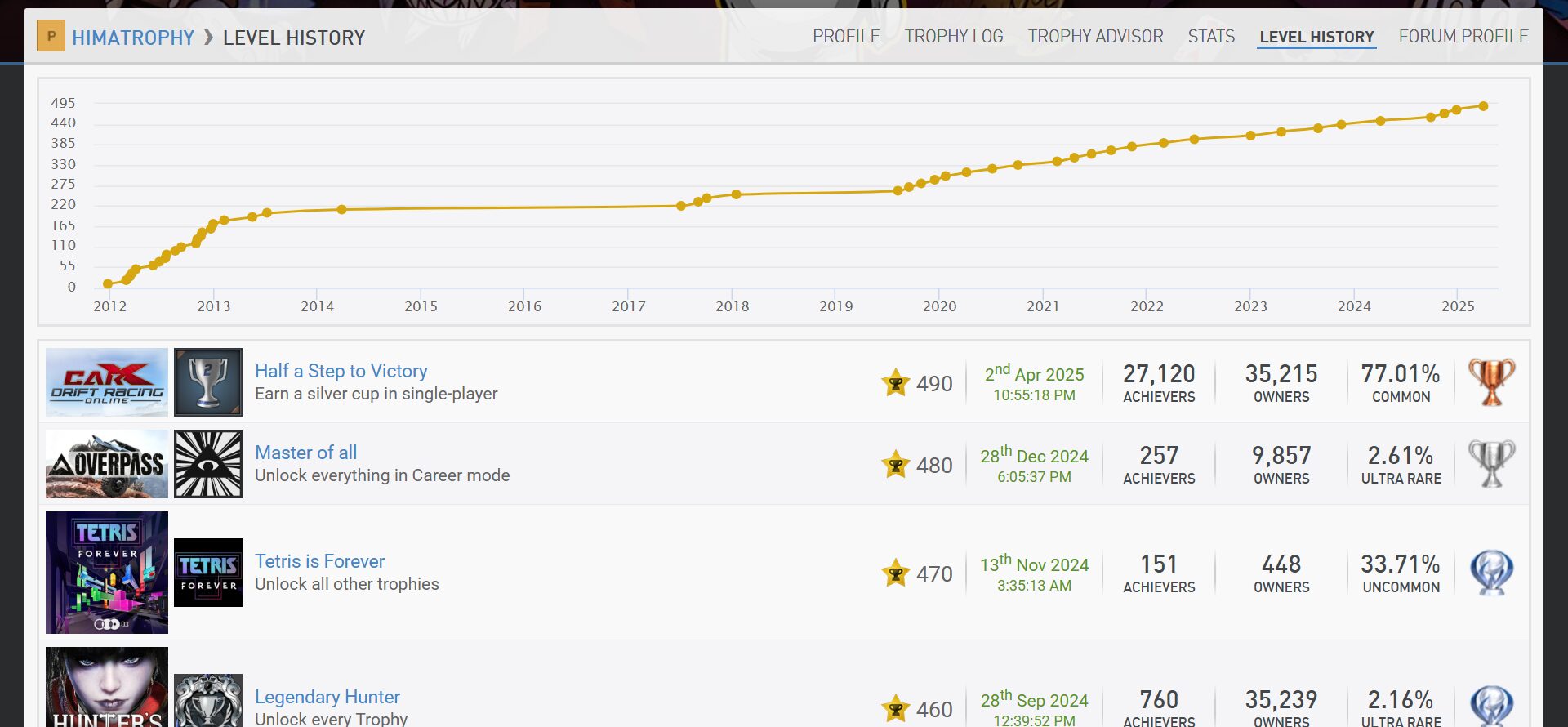Click the orange P avatar icon next to HimaTrophy
Screen dimensions: 1568x727
point(51,36)
